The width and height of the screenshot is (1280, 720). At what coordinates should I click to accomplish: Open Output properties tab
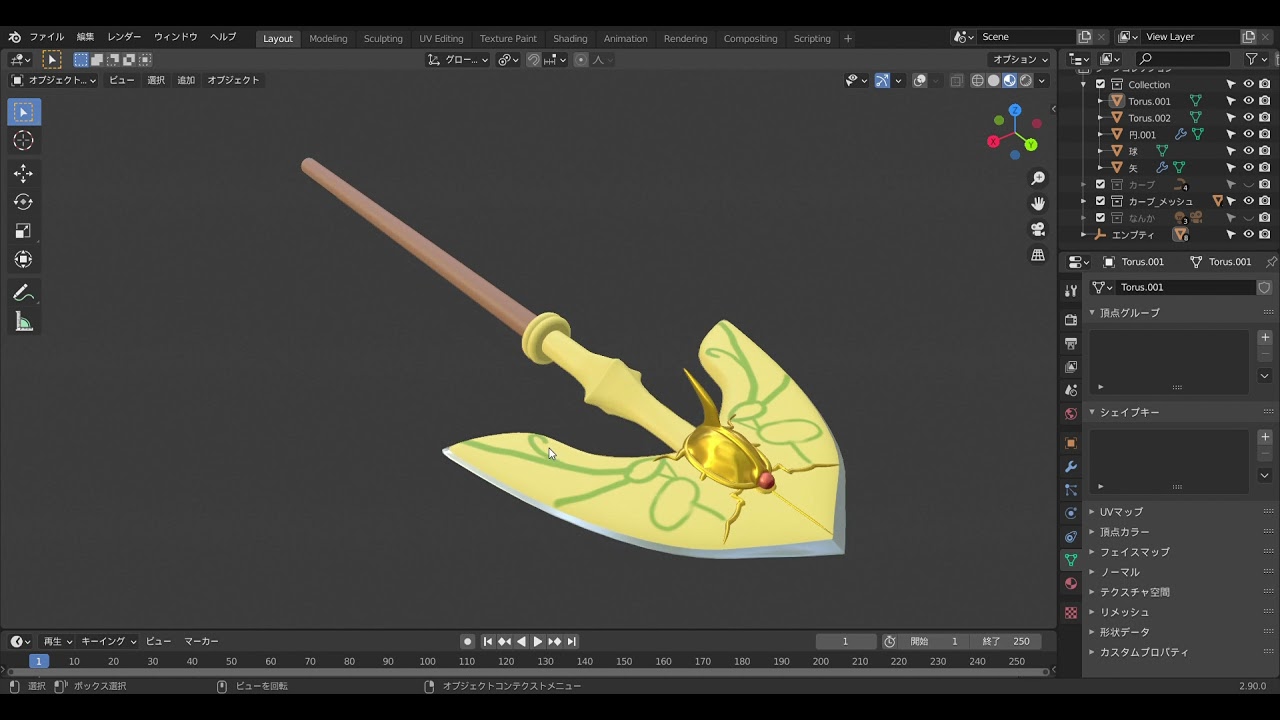[1071, 344]
